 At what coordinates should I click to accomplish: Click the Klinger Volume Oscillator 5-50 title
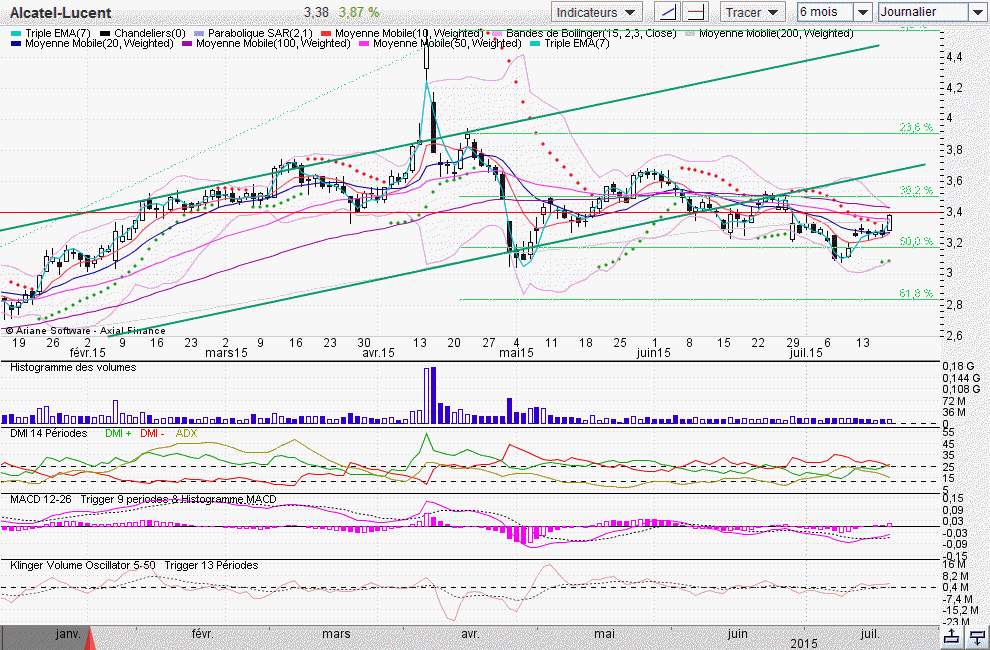click(83, 565)
